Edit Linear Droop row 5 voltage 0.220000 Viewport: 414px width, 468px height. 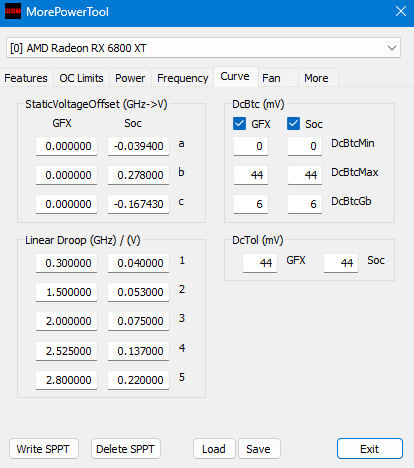tap(138, 380)
